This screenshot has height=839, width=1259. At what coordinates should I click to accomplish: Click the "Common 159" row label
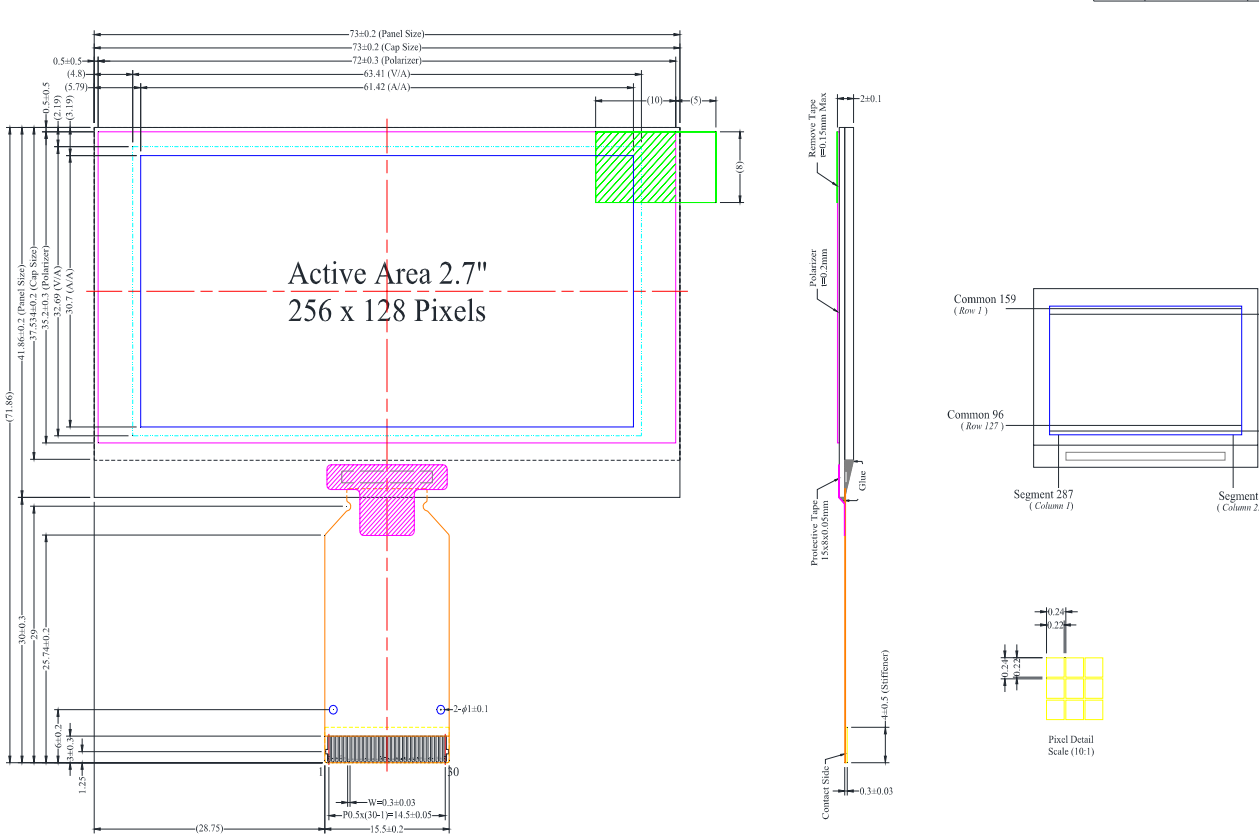984,299
